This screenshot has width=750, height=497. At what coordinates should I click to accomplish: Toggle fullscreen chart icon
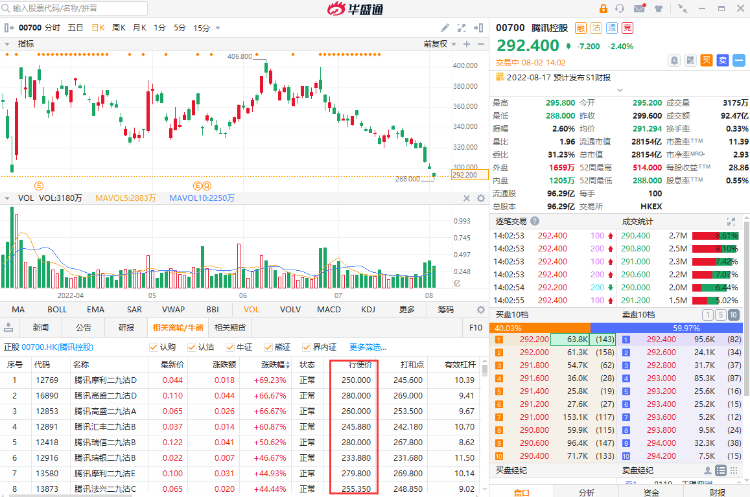coord(462,28)
